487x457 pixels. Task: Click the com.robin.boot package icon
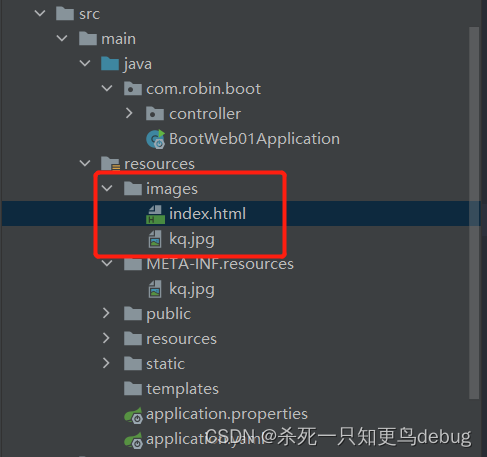coord(133,89)
